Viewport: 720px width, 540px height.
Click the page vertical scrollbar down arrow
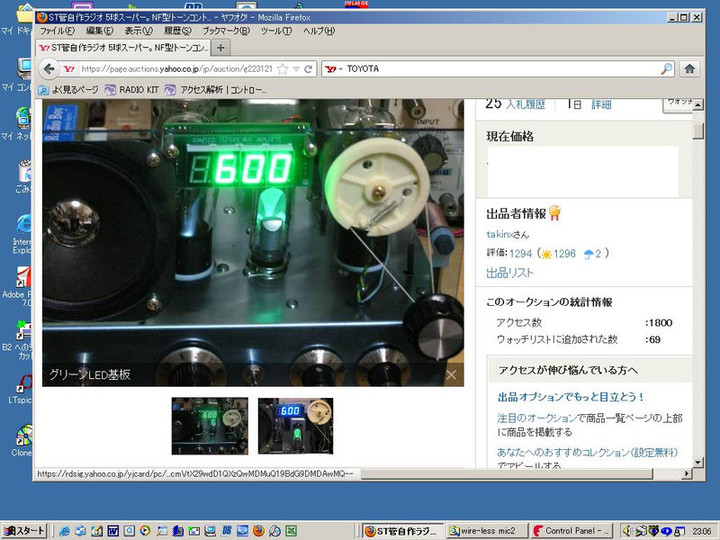697,462
